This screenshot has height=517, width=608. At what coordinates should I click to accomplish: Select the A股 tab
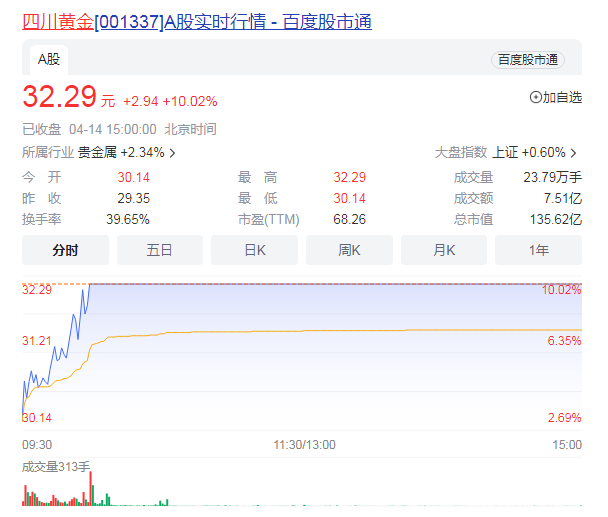[49, 59]
